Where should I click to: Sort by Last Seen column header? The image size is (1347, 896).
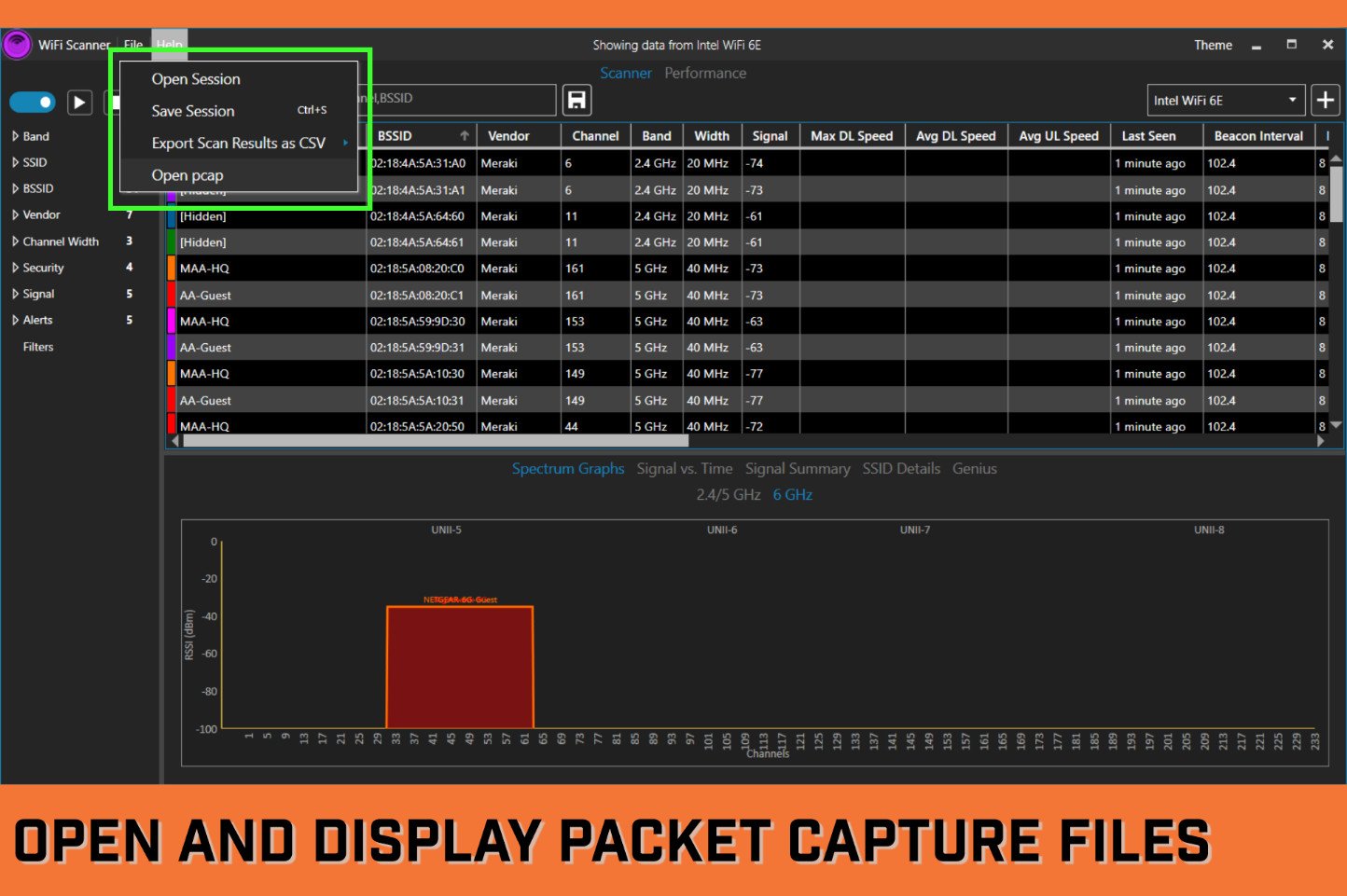coord(1158,136)
